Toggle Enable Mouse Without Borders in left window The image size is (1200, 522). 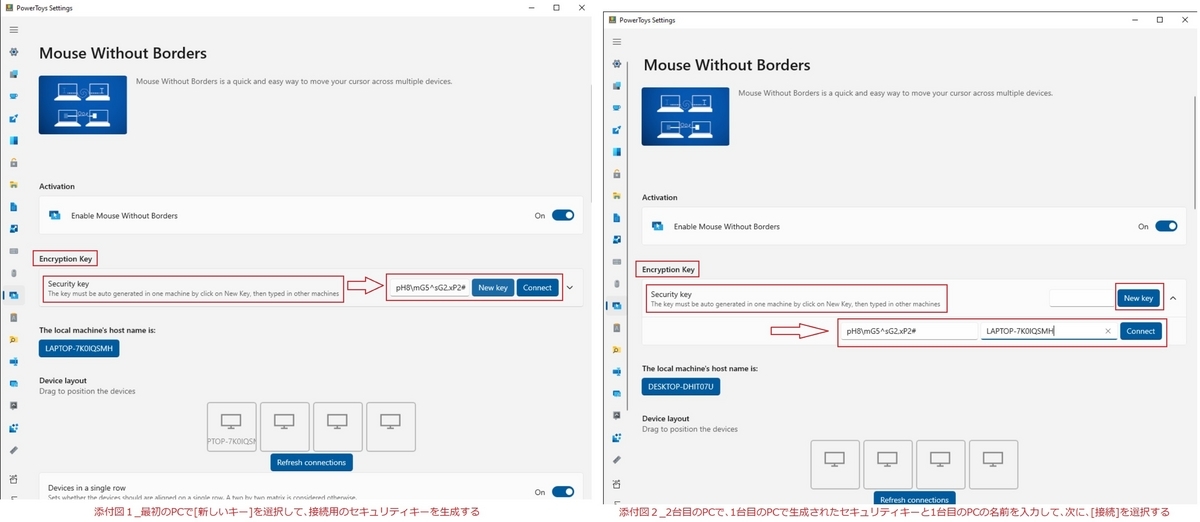[563, 214]
